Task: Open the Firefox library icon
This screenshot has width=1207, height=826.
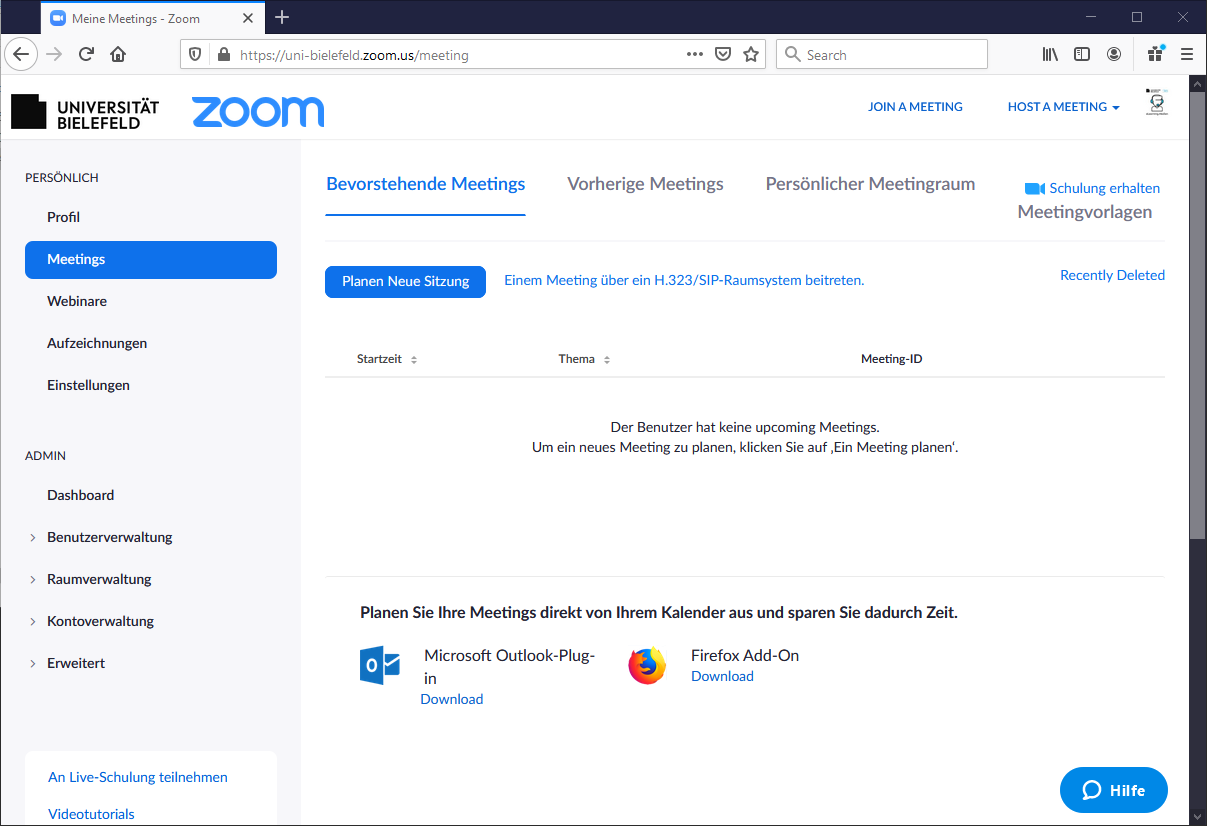Action: tap(1050, 55)
